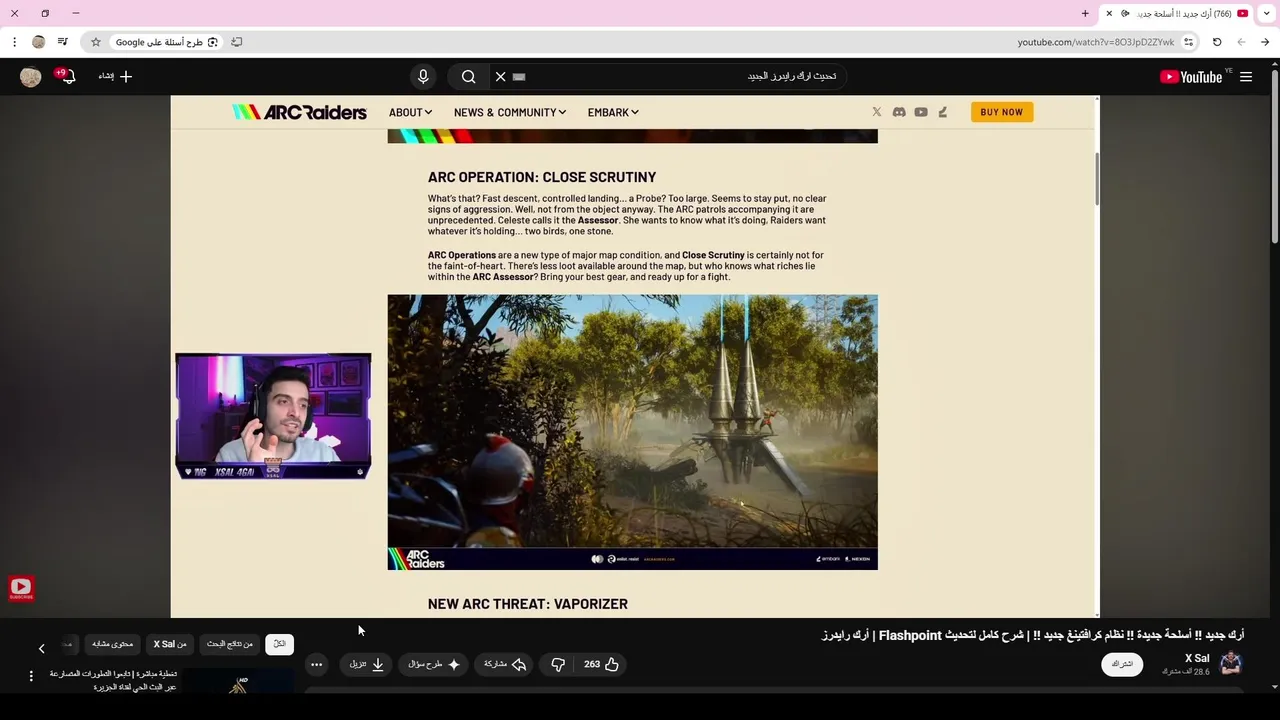Expand NEWS & COMMUNITY menu
The image size is (1280, 720).
coord(510,112)
